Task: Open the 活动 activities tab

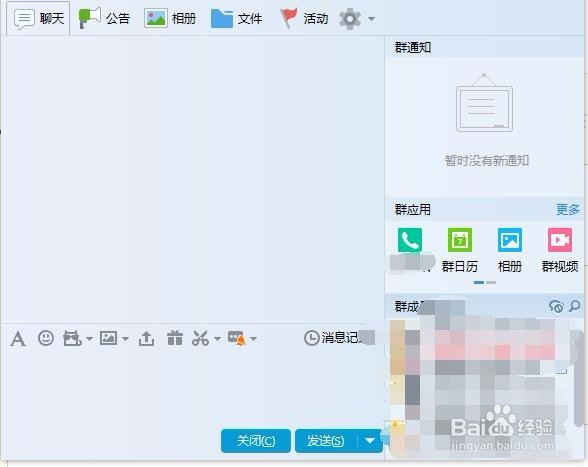Action: click(x=304, y=18)
